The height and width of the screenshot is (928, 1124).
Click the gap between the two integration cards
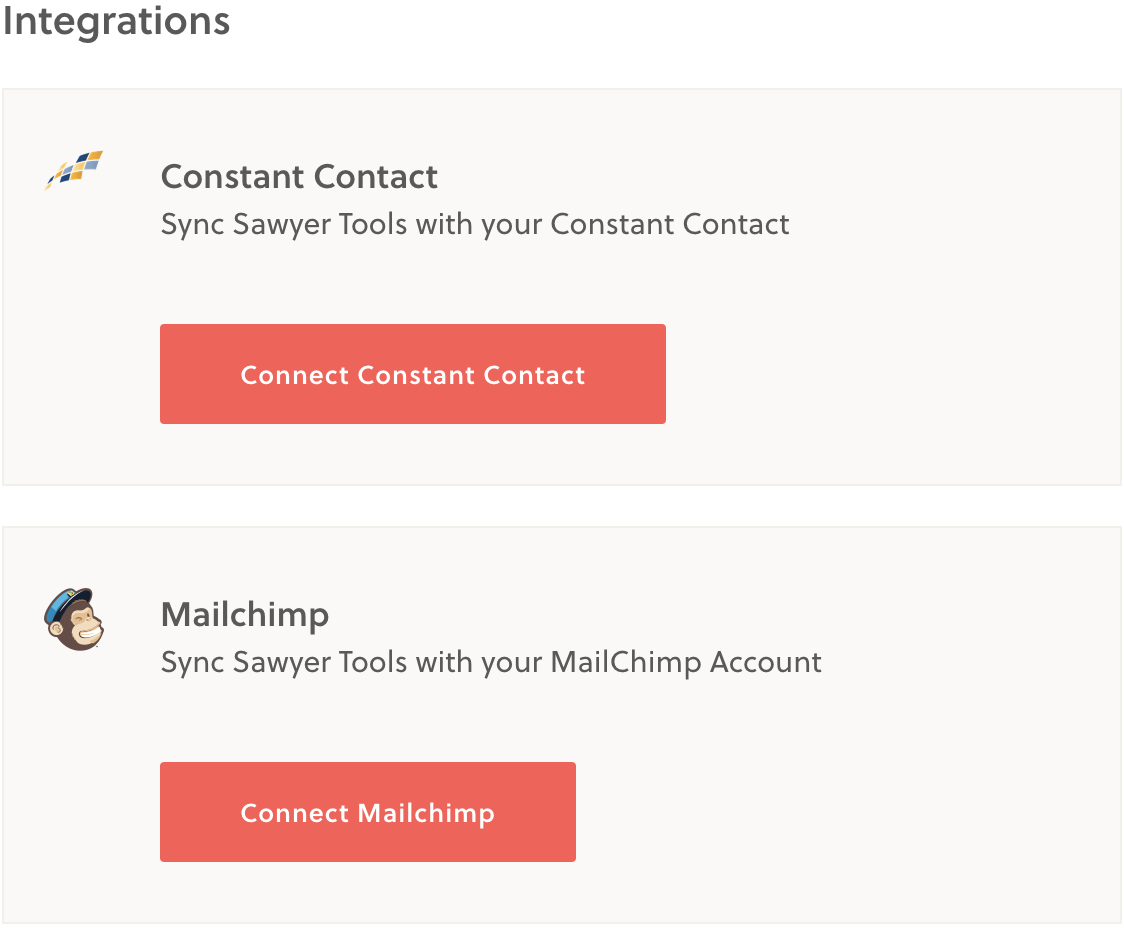[562, 506]
